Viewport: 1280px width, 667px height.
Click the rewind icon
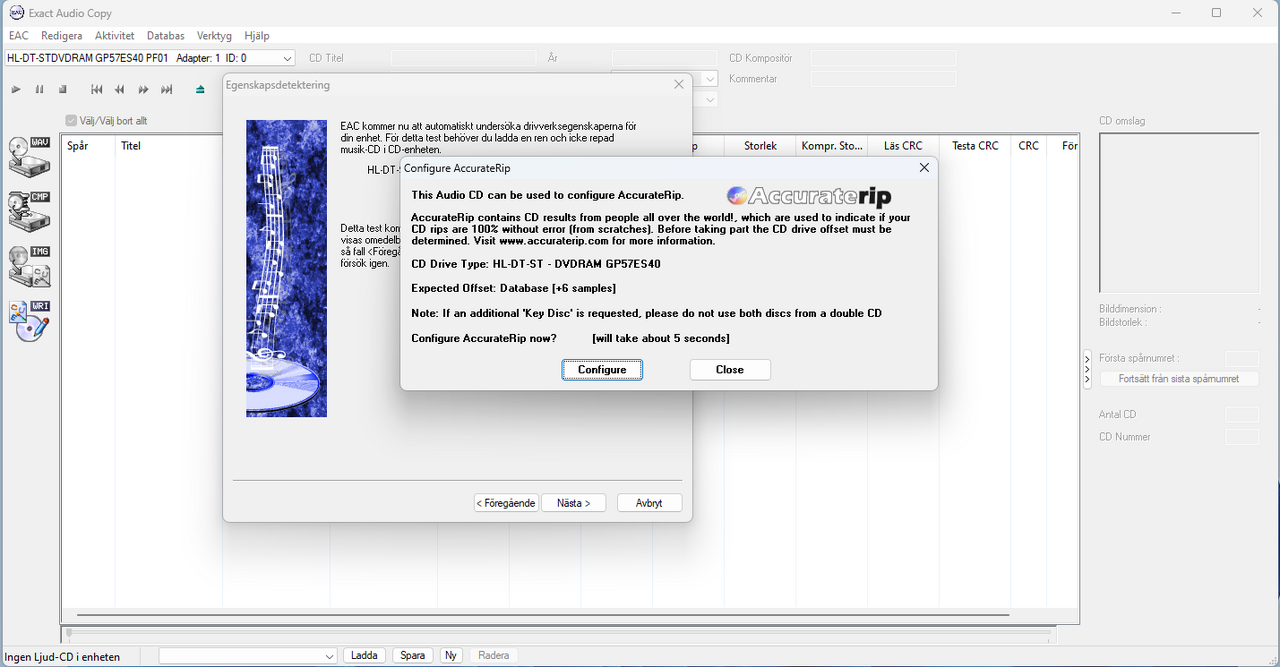[120, 90]
